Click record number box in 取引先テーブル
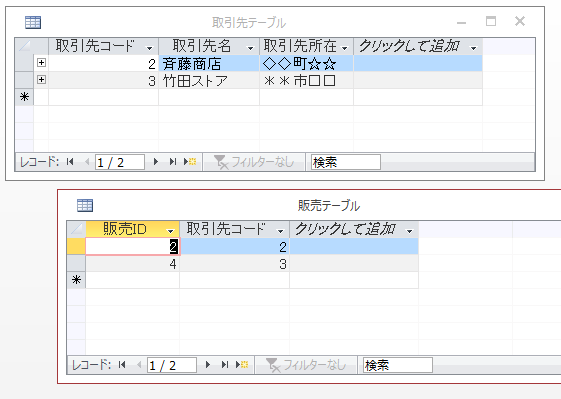Viewport: 561px width, 399px height. (x=119, y=162)
